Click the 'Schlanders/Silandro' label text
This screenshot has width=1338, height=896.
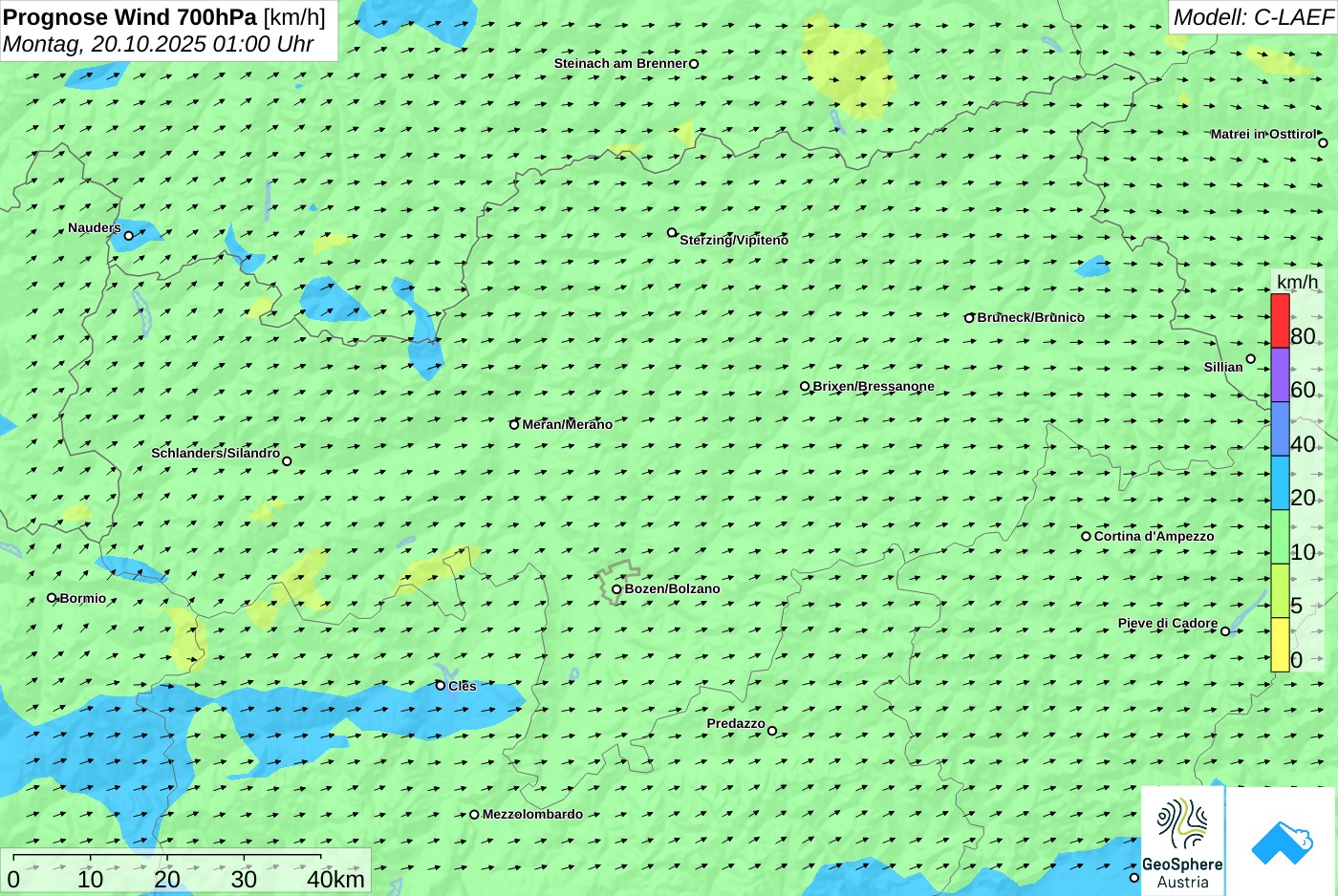tap(216, 454)
